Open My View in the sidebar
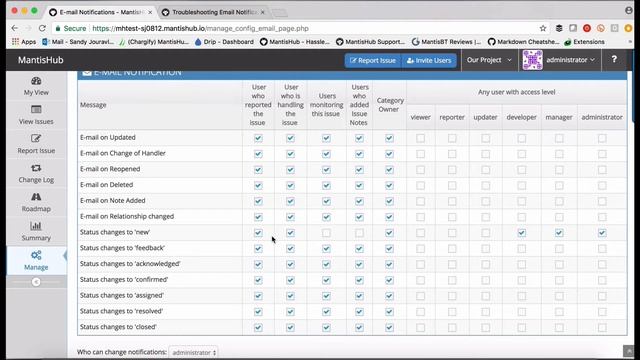 point(36,86)
